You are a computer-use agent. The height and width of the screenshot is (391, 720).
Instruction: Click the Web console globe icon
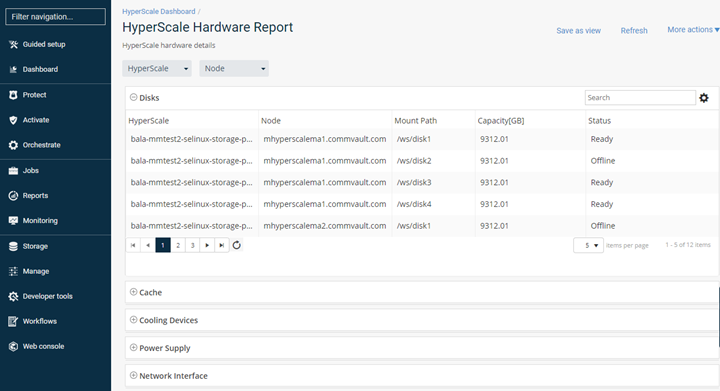point(13,346)
